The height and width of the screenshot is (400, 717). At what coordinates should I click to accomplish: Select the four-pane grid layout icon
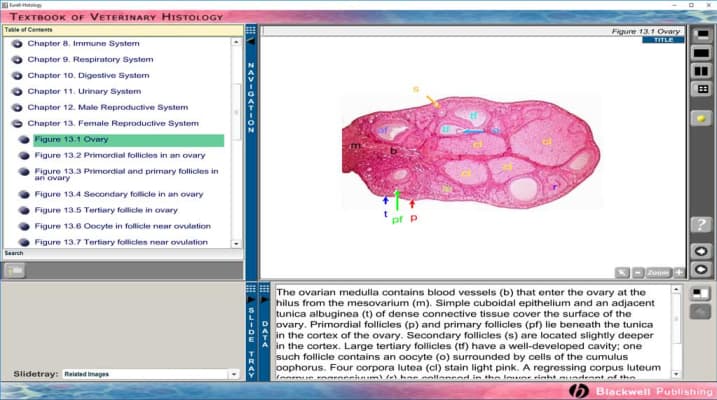702,88
